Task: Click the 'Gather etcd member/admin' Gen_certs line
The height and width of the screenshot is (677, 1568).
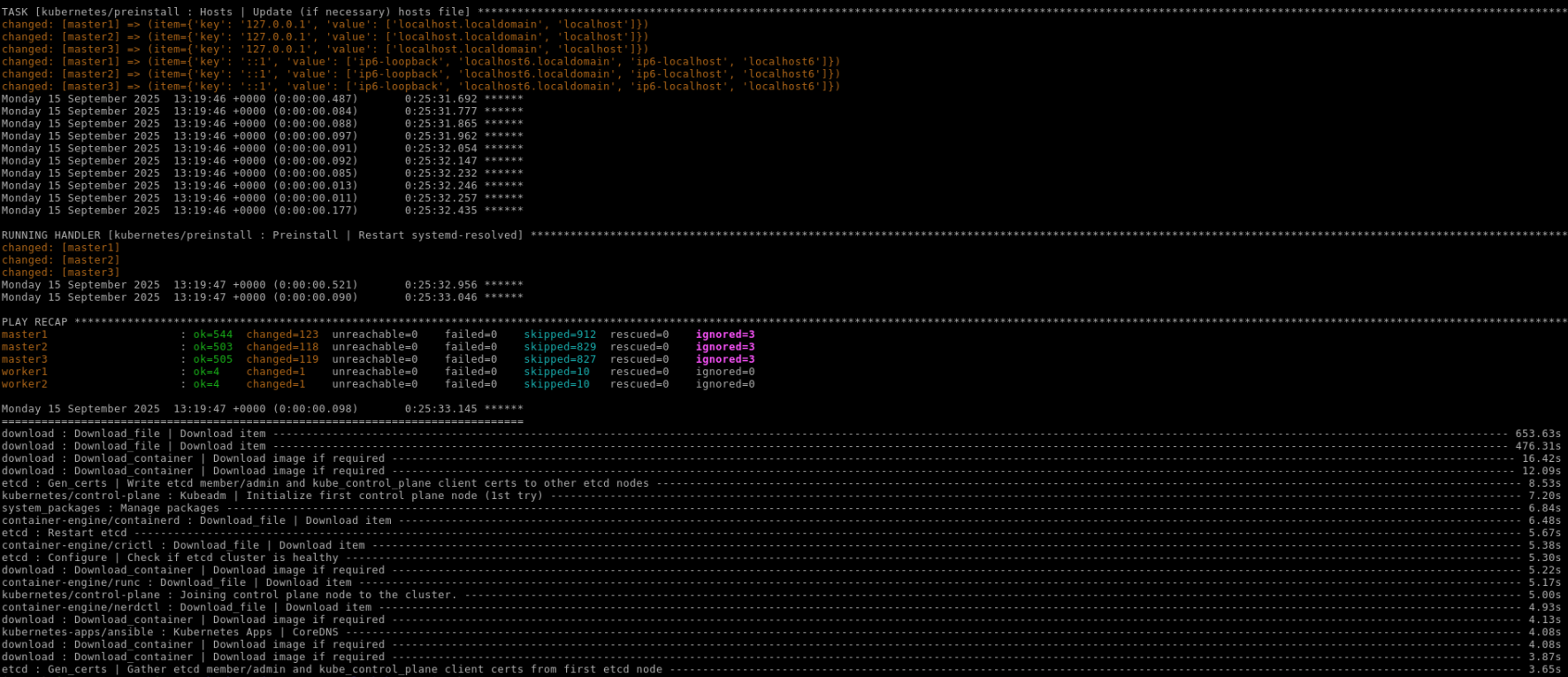Action: click(x=781, y=669)
